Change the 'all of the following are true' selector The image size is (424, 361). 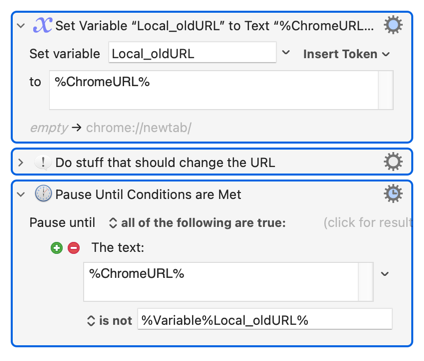point(197,223)
